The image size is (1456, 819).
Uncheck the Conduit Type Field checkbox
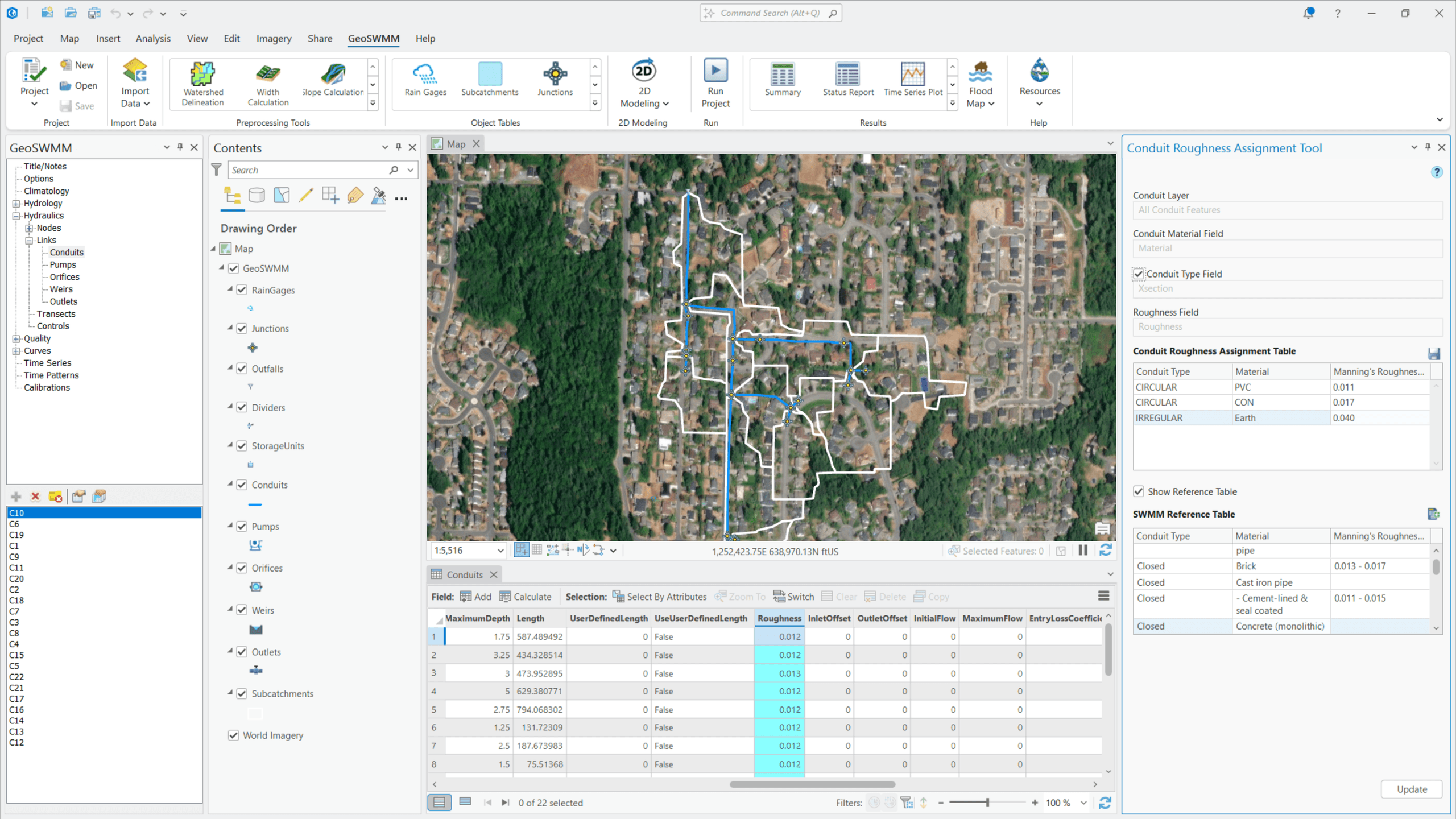coord(1139,274)
